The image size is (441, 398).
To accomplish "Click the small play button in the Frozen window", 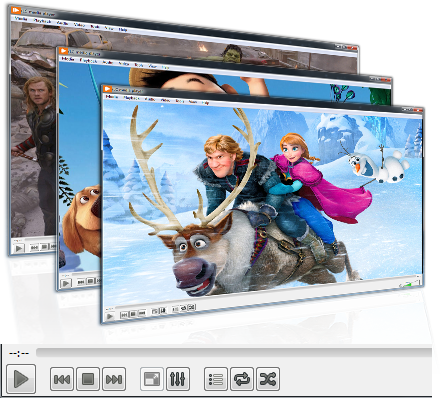I will [x=110, y=316].
